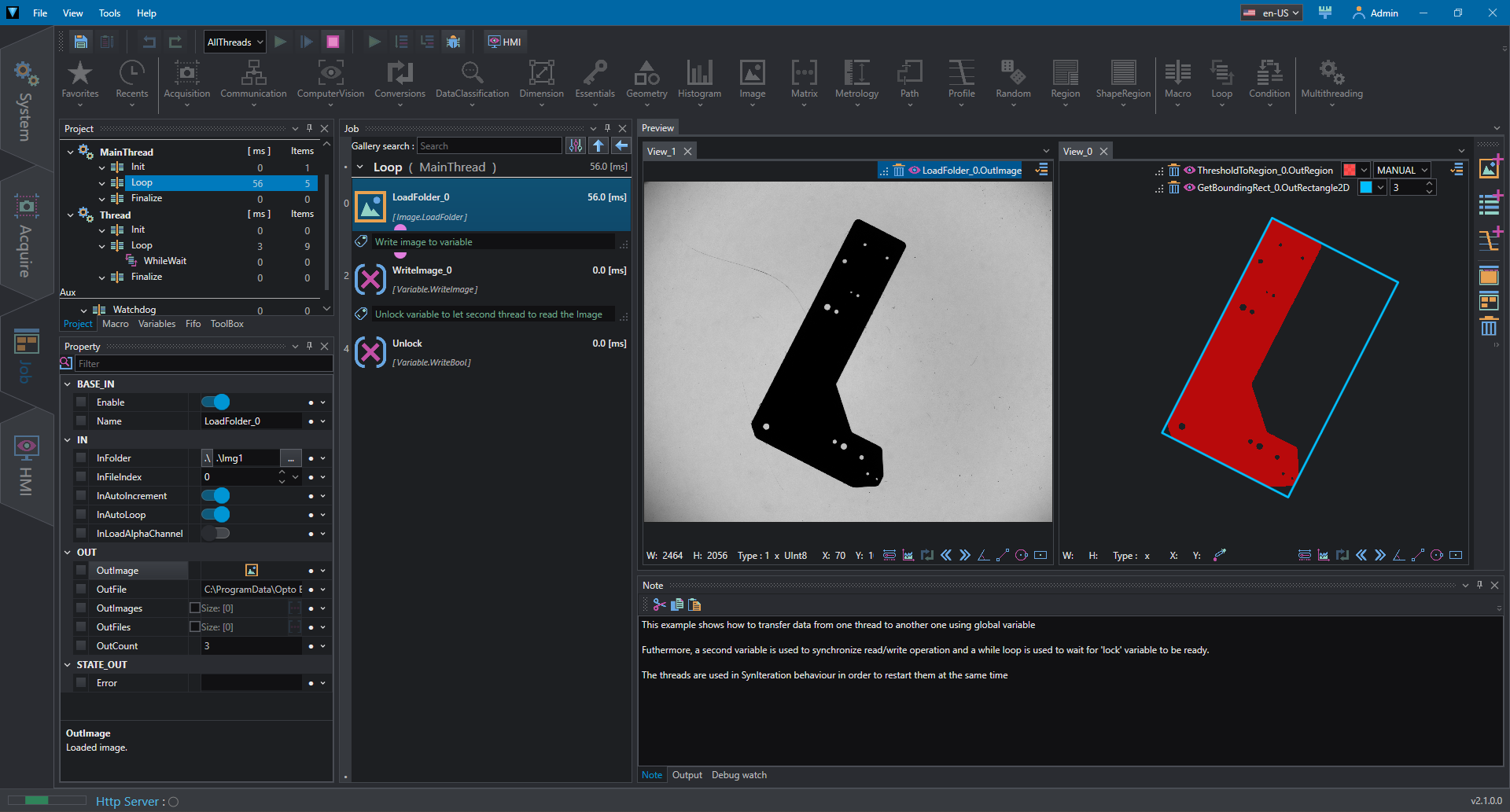Collapse the Loop (MainThread) job header

click(360, 167)
